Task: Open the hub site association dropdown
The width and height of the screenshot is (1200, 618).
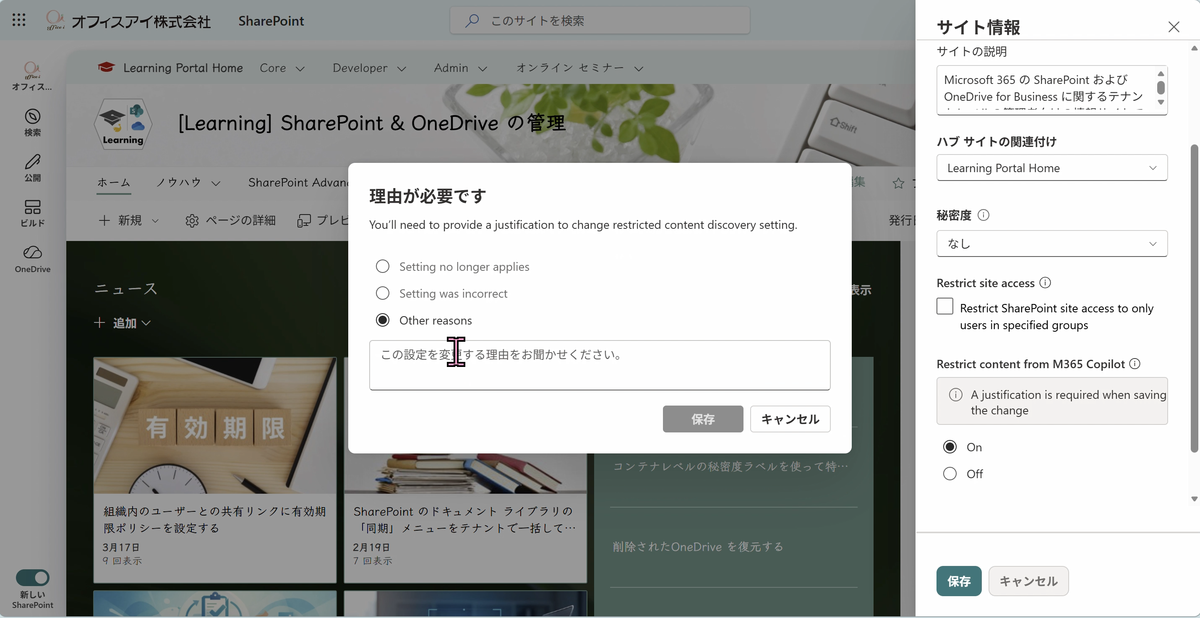Action: (1051, 168)
